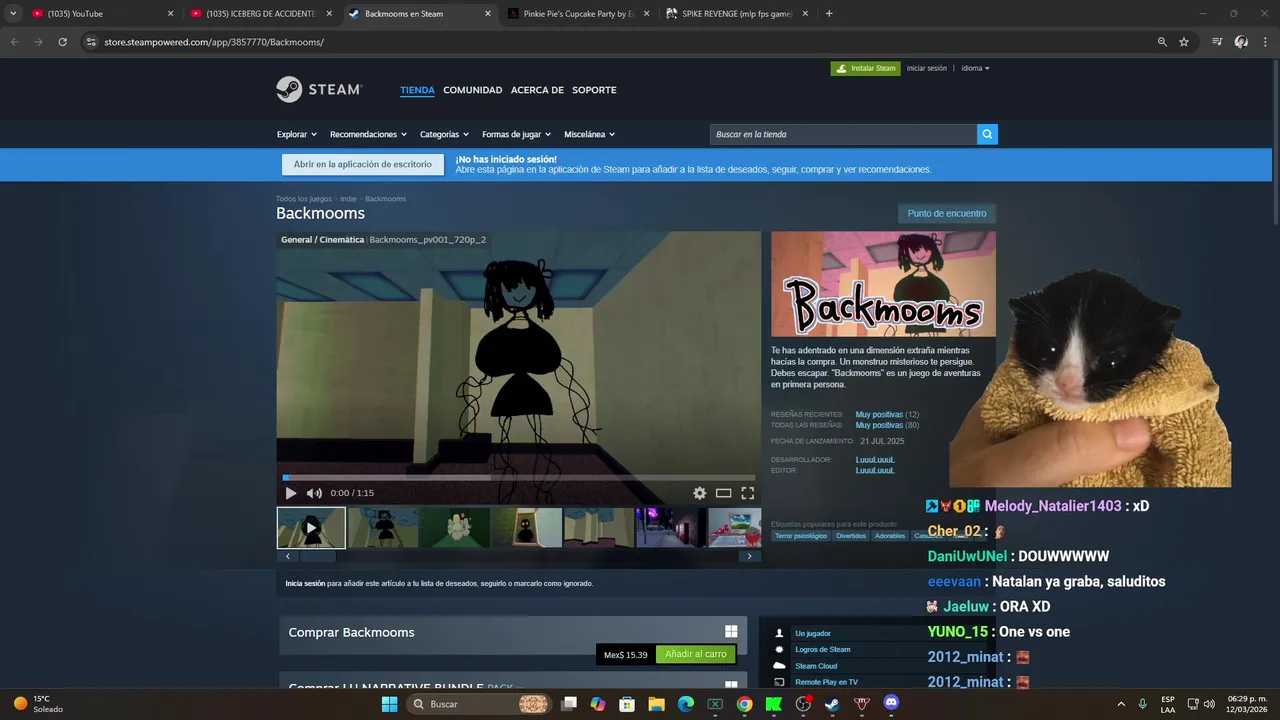Open the SOPORTE menu item
This screenshot has height=720, width=1280.
click(x=594, y=90)
